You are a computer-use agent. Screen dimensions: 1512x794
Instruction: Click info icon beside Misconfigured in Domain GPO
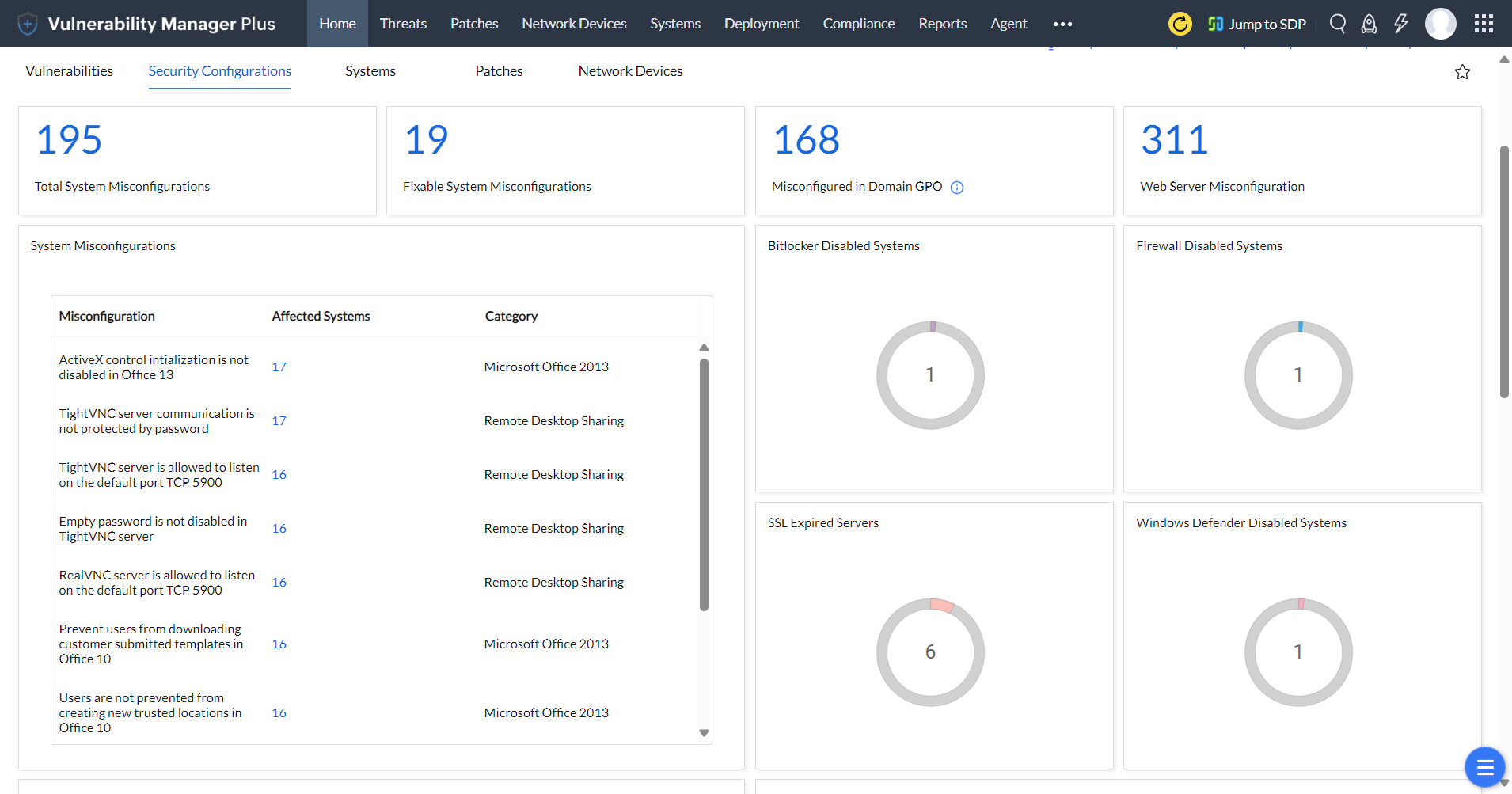click(x=957, y=188)
